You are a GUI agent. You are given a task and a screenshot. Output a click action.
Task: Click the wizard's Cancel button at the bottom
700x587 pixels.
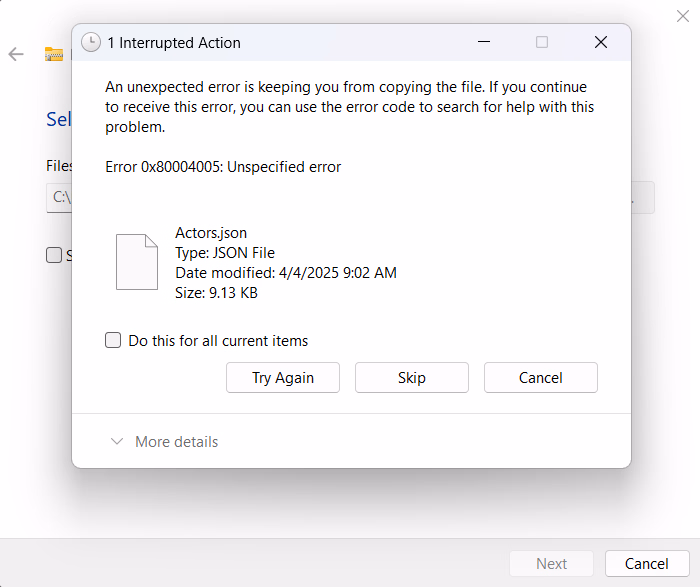pos(646,564)
